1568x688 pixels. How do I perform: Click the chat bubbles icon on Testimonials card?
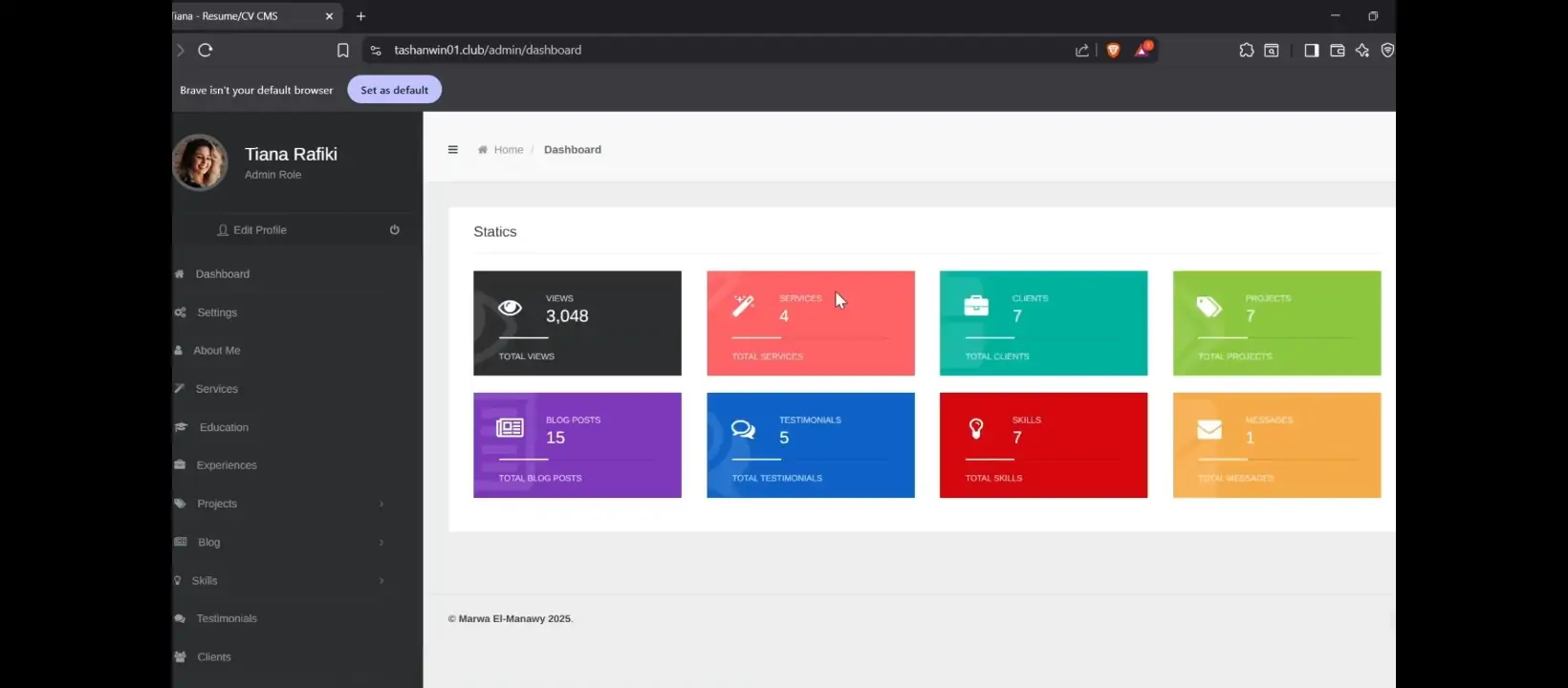click(743, 428)
